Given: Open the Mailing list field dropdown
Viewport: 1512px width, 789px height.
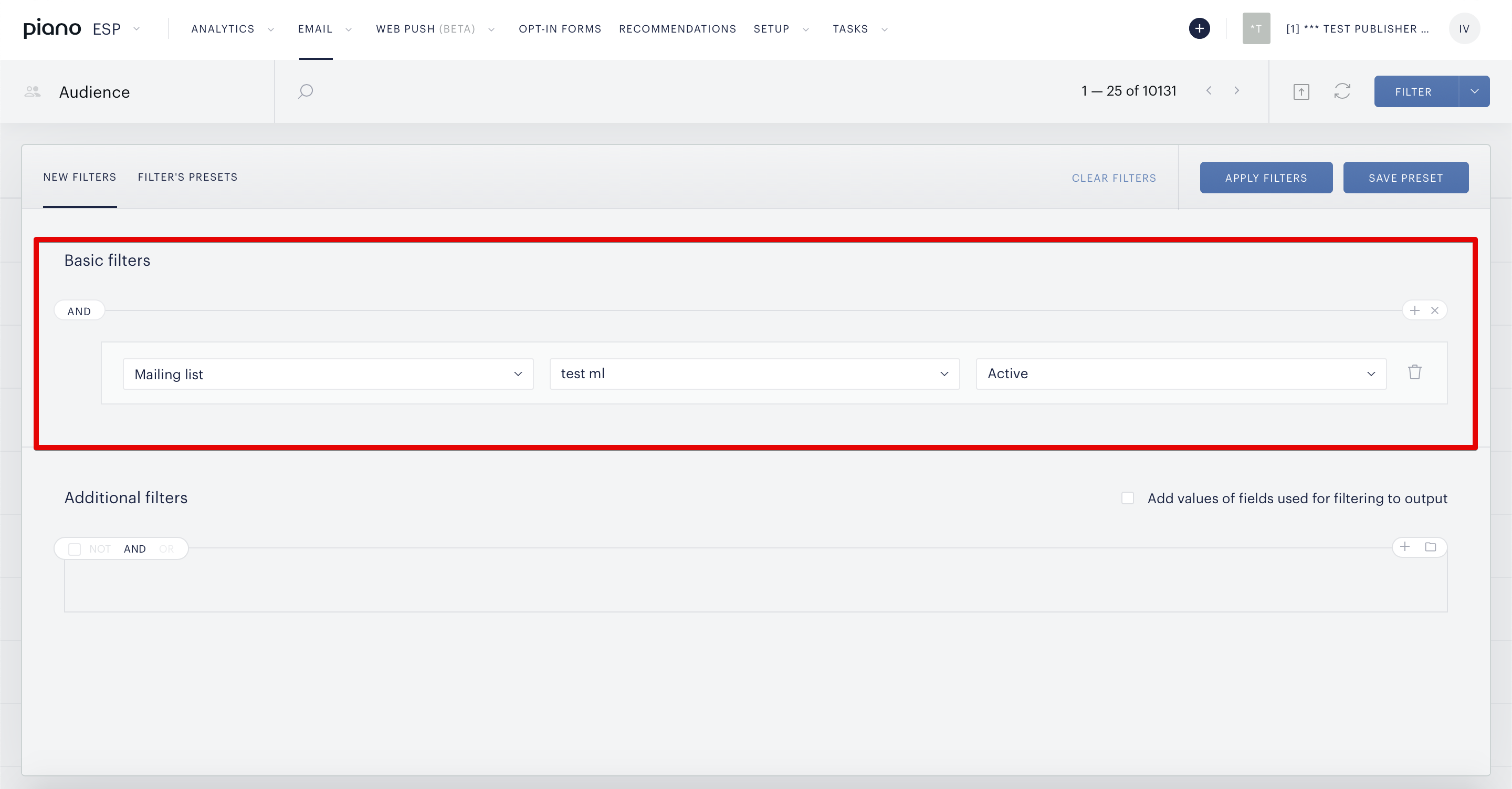Looking at the screenshot, I should pyautogui.click(x=328, y=374).
